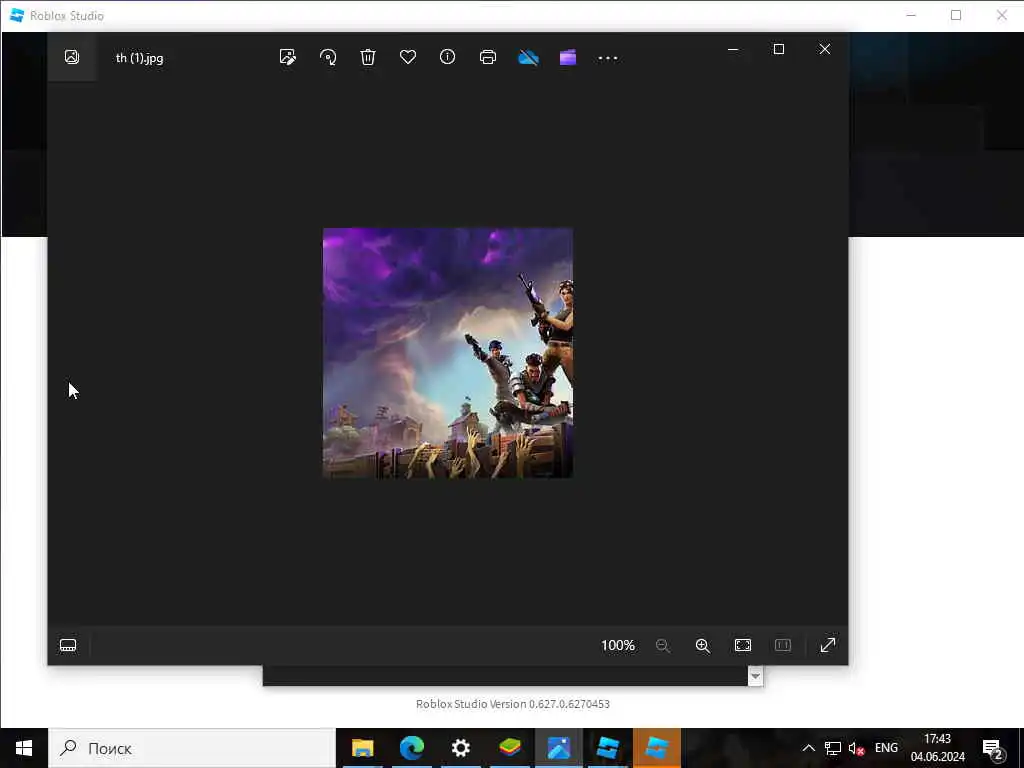Viewport: 1024px width, 768px height.
Task: Open File Explorer from the taskbar
Action: pos(362,748)
